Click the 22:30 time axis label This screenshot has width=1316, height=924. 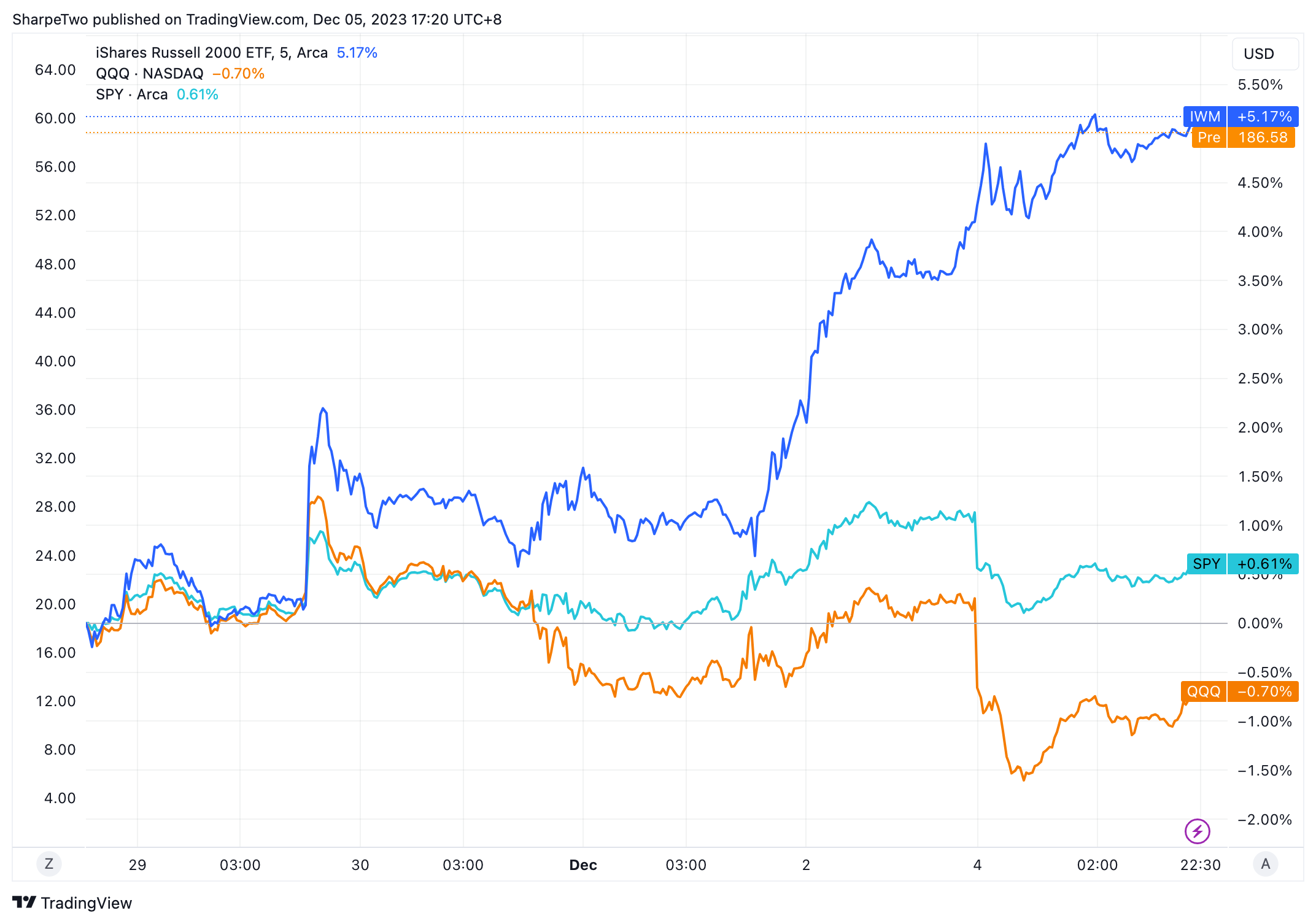point(1201,865)
